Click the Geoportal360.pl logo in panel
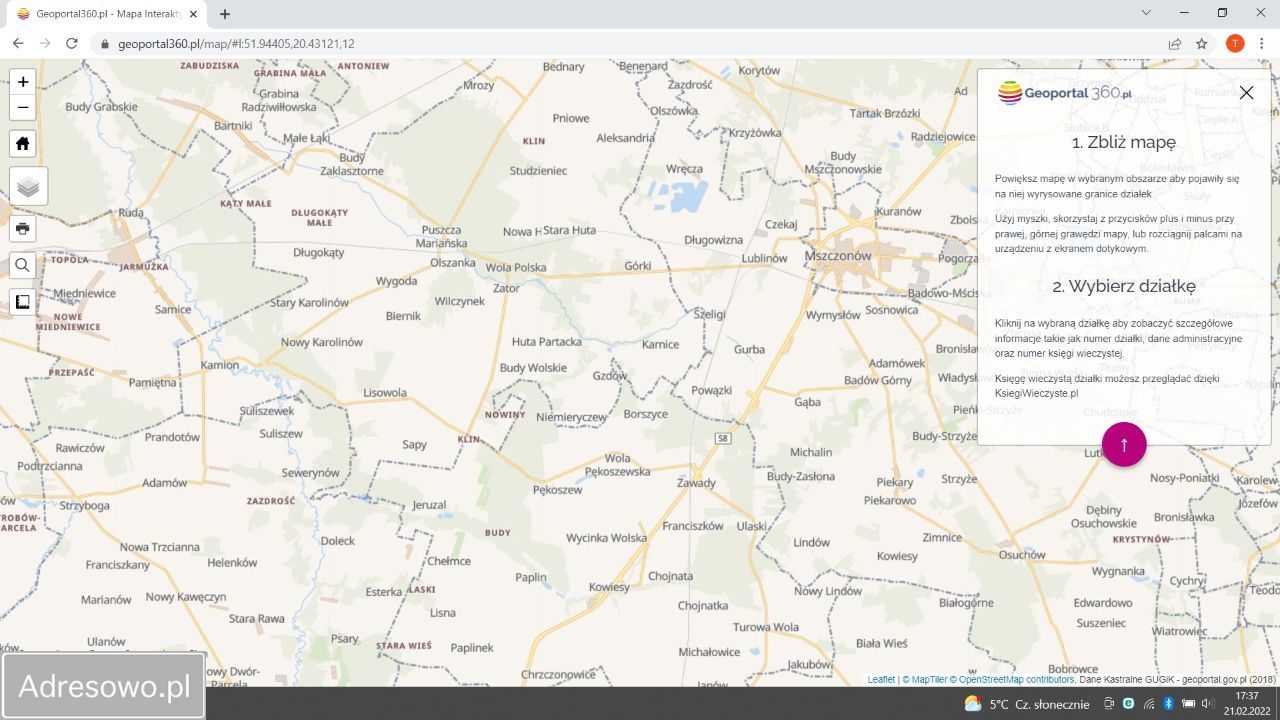 click(1065, 93)
